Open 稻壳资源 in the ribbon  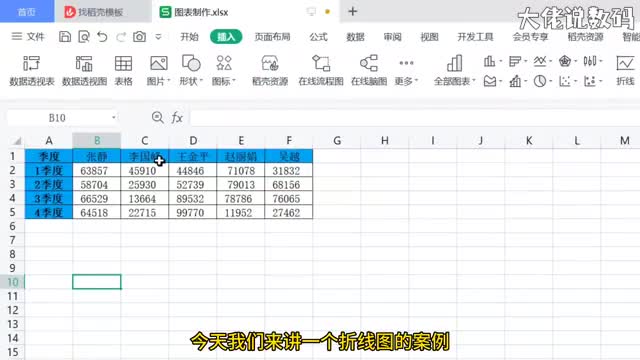tap(270, 71)
